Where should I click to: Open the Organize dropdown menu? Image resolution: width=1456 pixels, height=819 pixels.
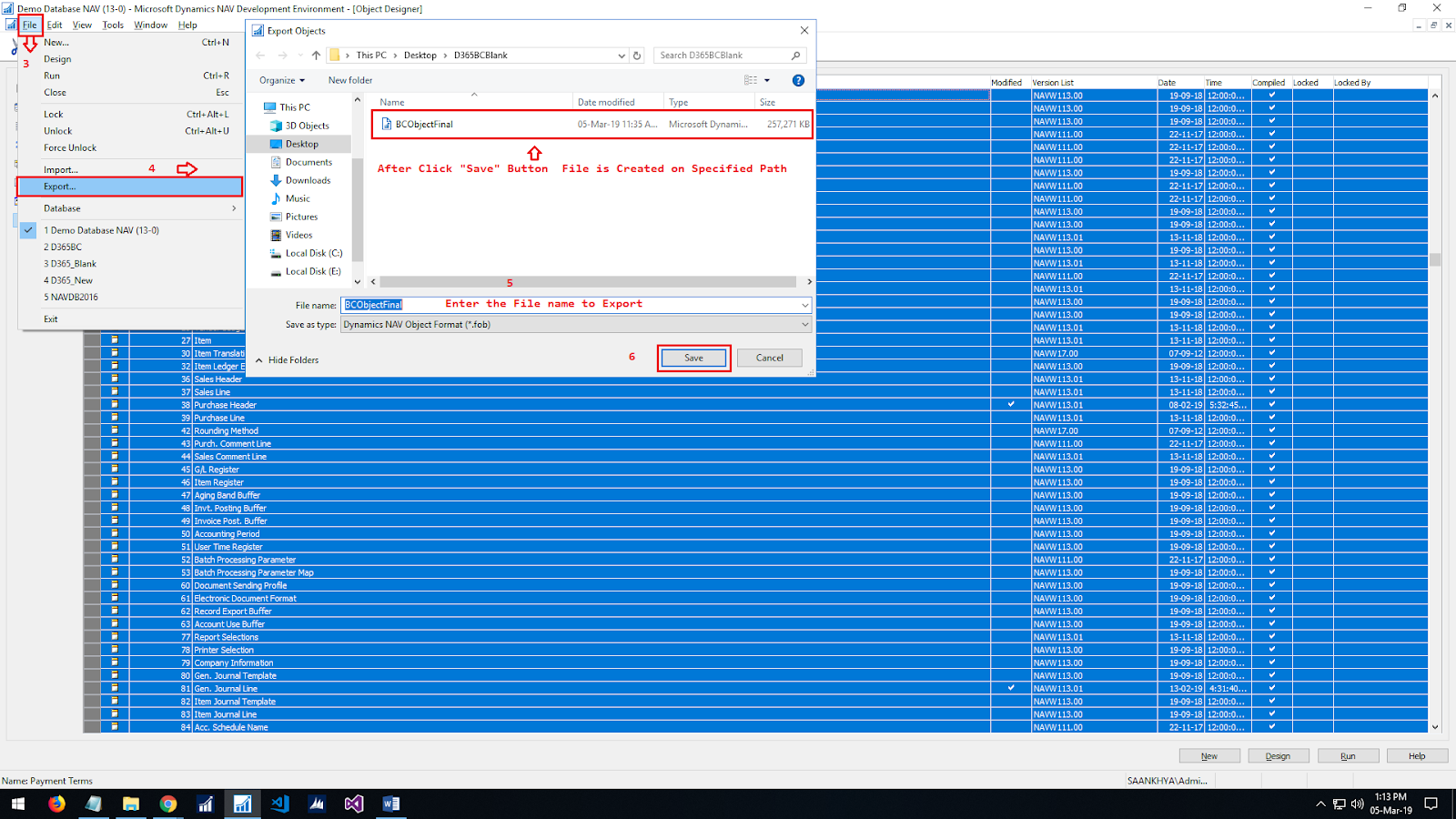tap(282, 80)
